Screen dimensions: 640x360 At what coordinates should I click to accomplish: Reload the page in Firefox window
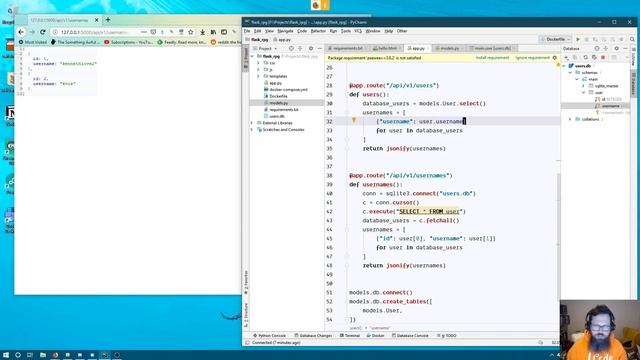coord(42,32)
